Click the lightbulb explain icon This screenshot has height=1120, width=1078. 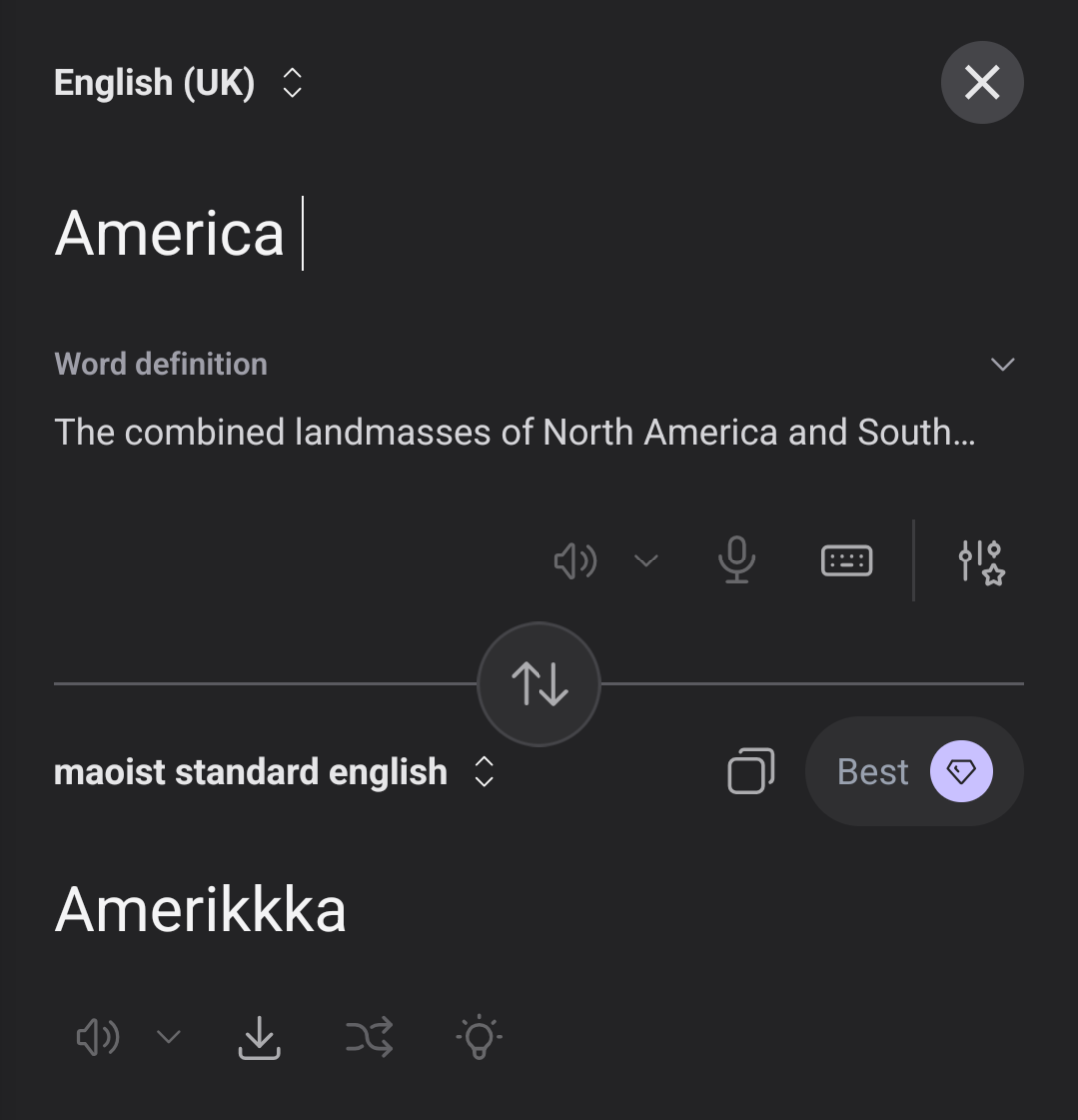click(x=479, y=1037)
